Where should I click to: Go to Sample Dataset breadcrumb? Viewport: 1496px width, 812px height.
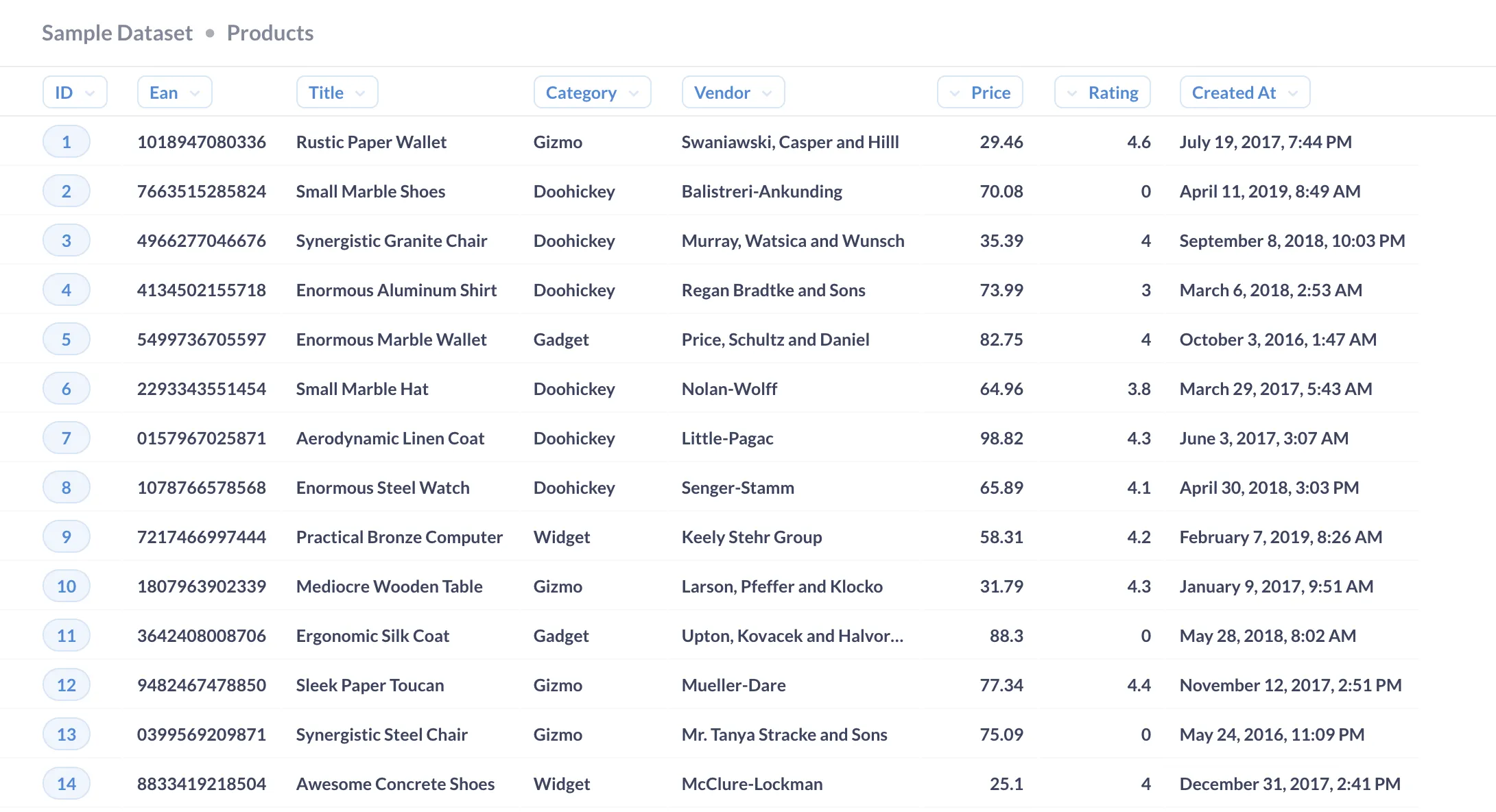click(x=117, y=33)
